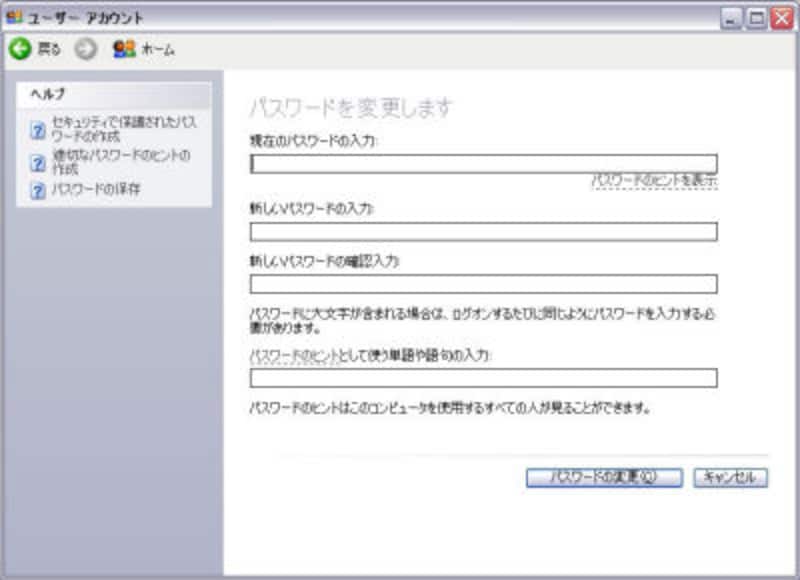Click the User Accounts icon in title bar
The height and width of the screenshot is (580, 800).
(13, 17)
